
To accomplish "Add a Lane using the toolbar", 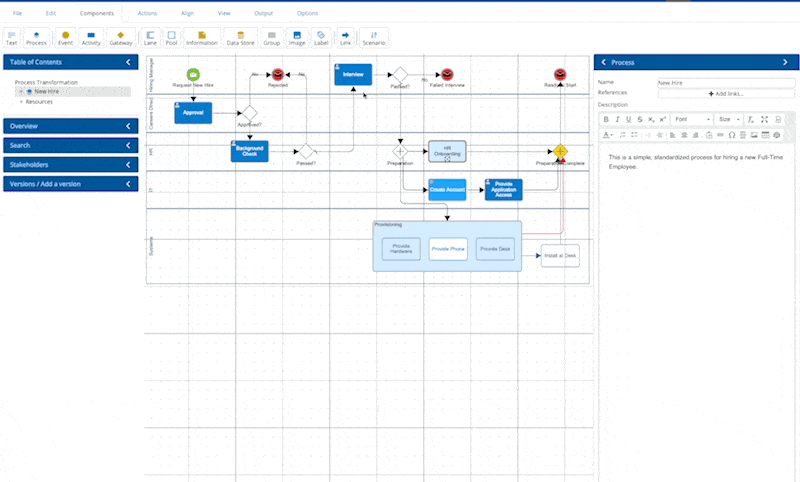I will [x=150, y=38].
